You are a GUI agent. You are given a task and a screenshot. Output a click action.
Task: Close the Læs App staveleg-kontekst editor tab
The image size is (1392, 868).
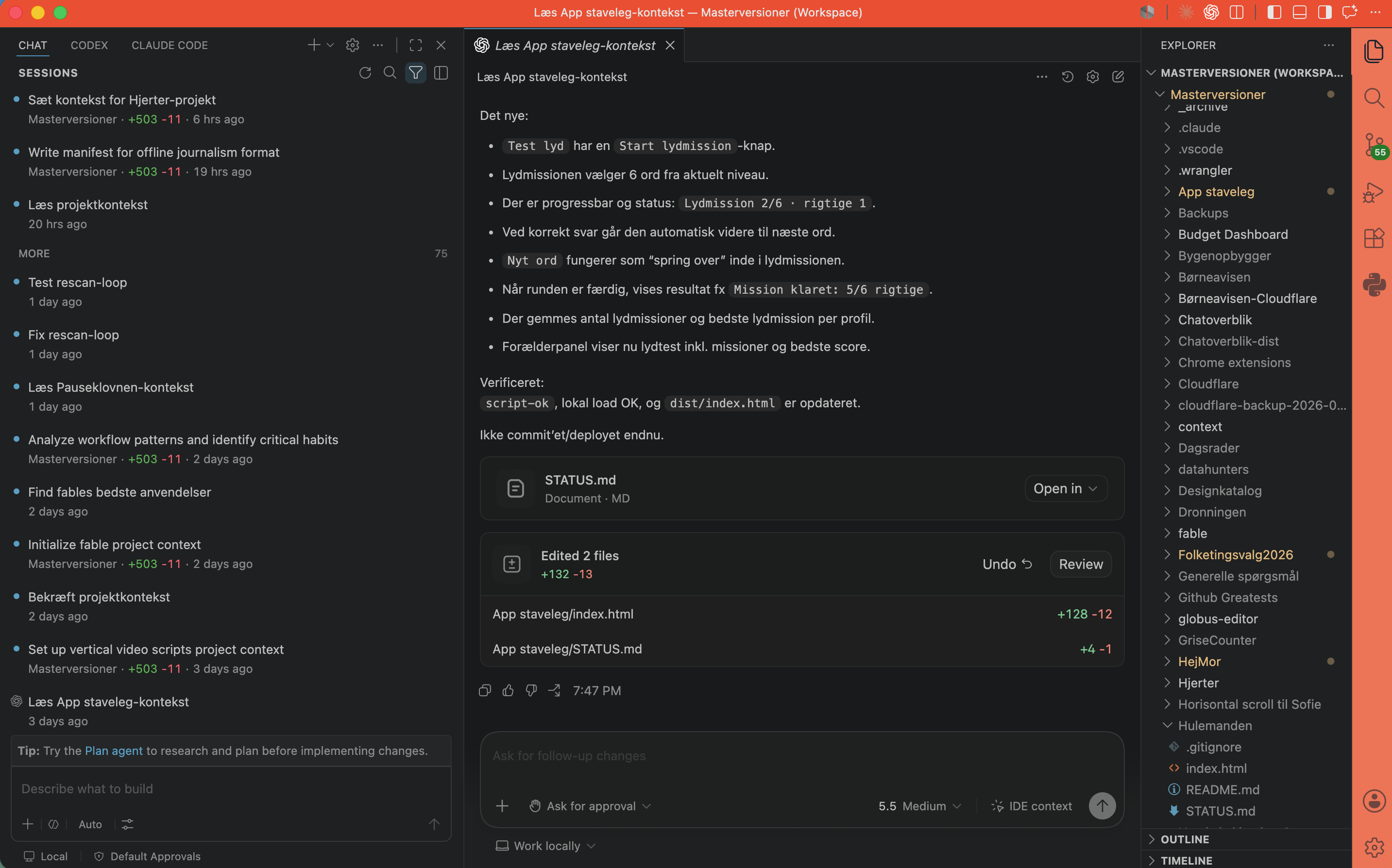(670, 45)
